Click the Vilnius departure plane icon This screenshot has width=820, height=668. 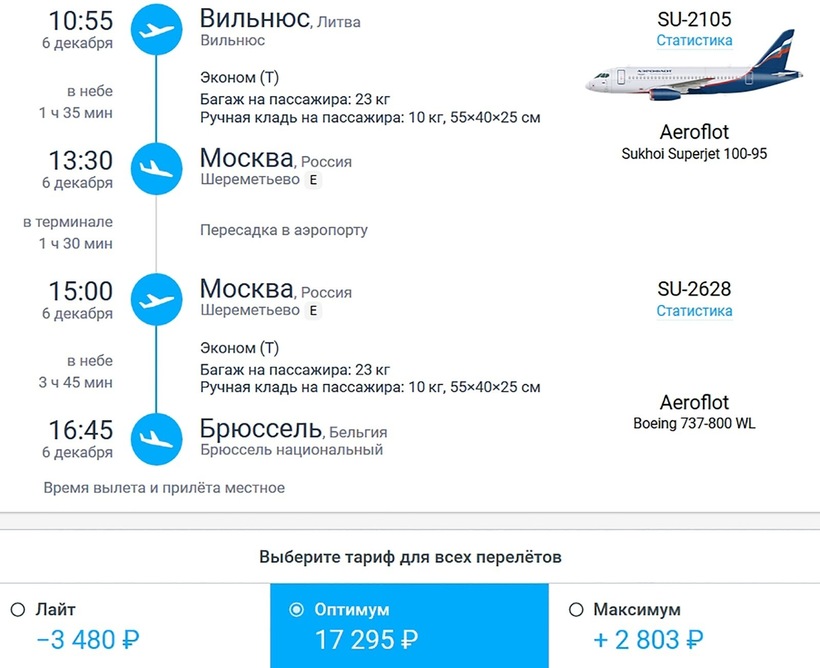[157, 29]
